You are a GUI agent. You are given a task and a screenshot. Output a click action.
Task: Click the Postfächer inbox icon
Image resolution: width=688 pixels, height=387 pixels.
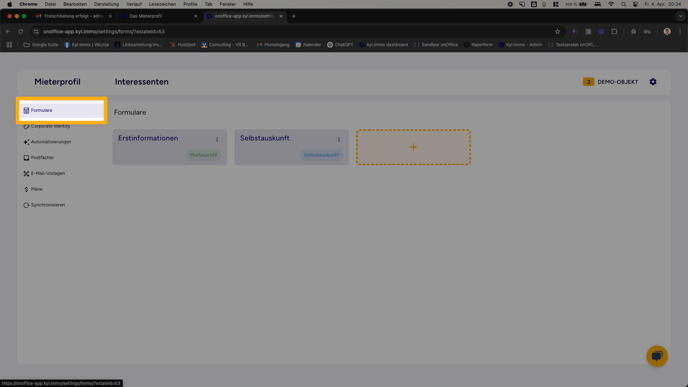[26, 158]
